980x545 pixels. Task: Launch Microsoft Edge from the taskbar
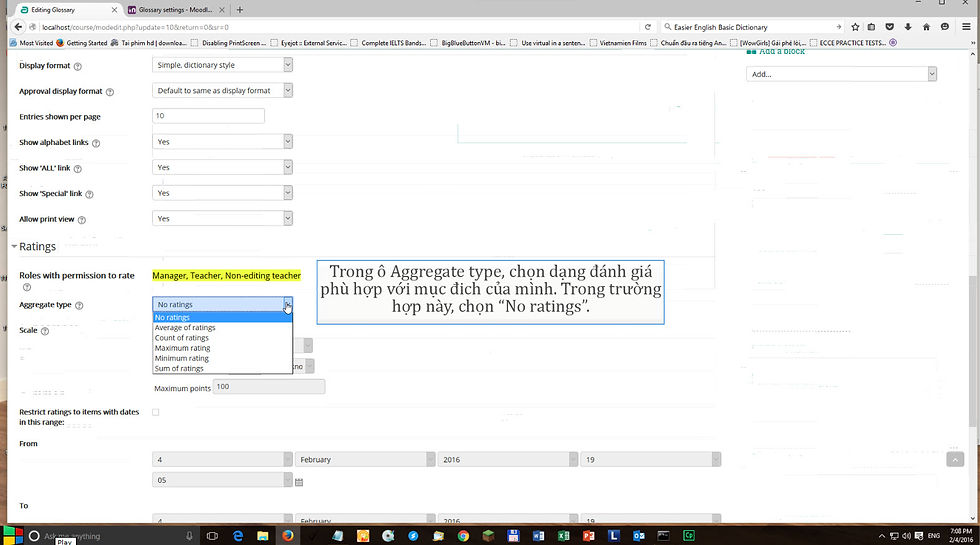(x=238, y=536)
